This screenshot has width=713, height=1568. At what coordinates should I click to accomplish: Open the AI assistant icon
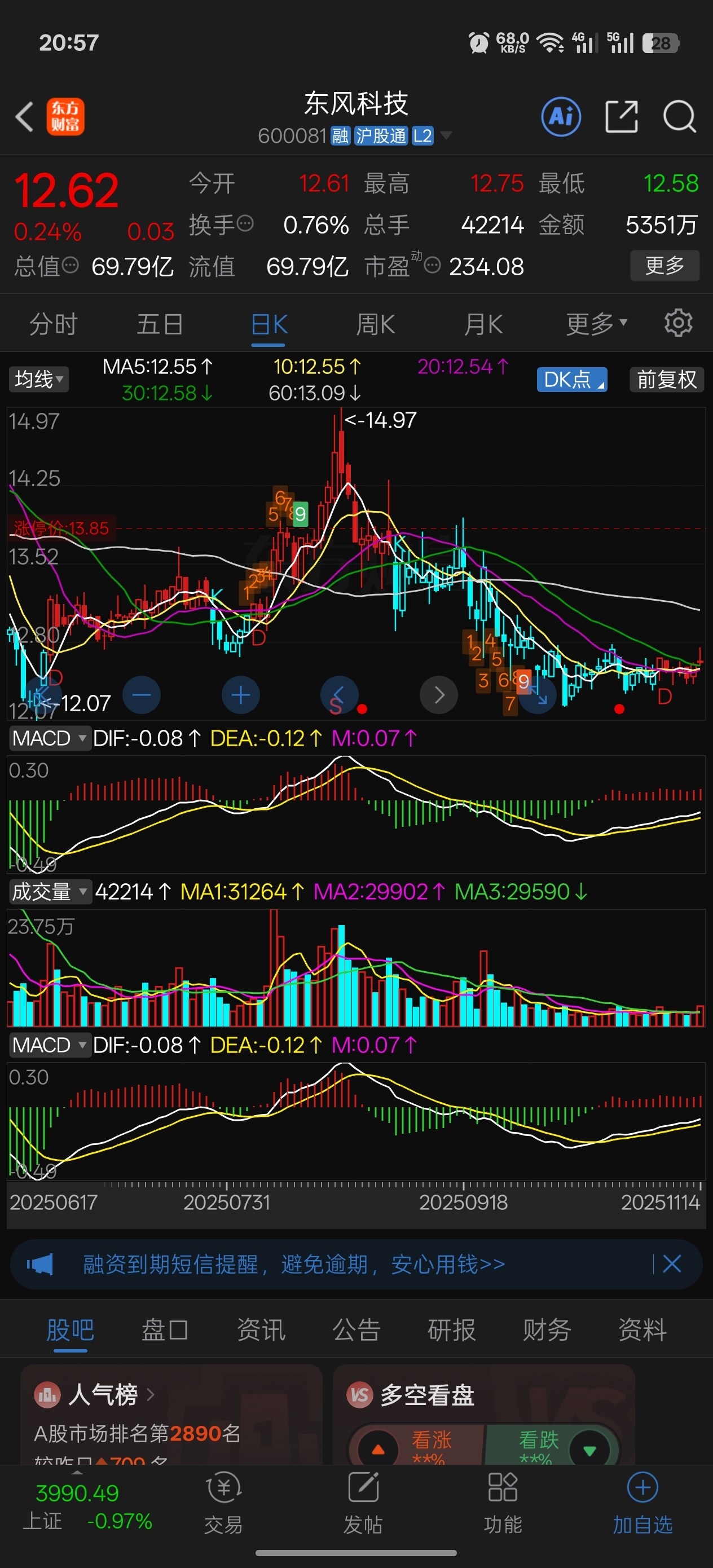pyautogui.click(x=561, y=116)
